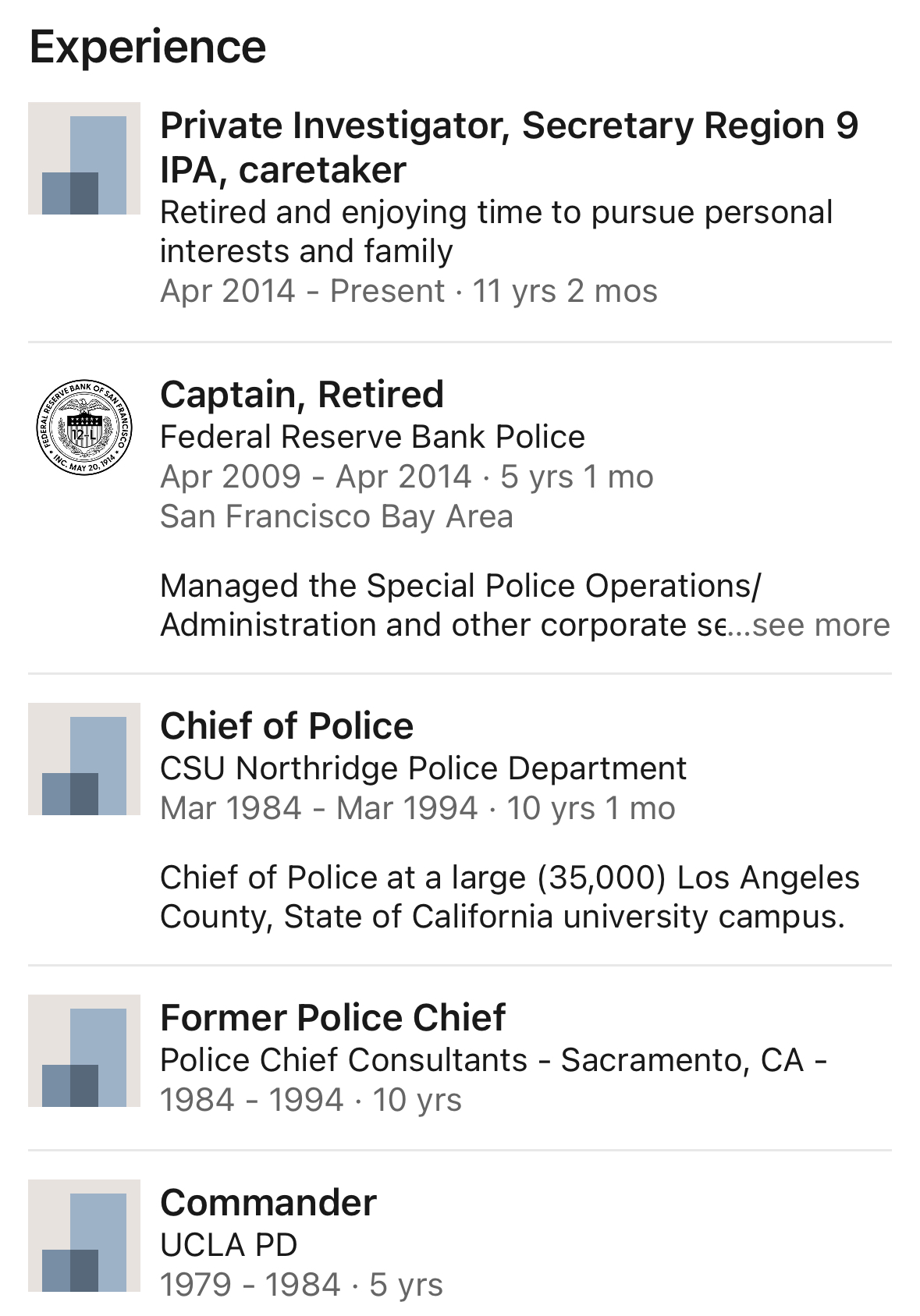
Task: Tap the 'Apr 2014 - Present' date range
Action: [x=302, y=291]
